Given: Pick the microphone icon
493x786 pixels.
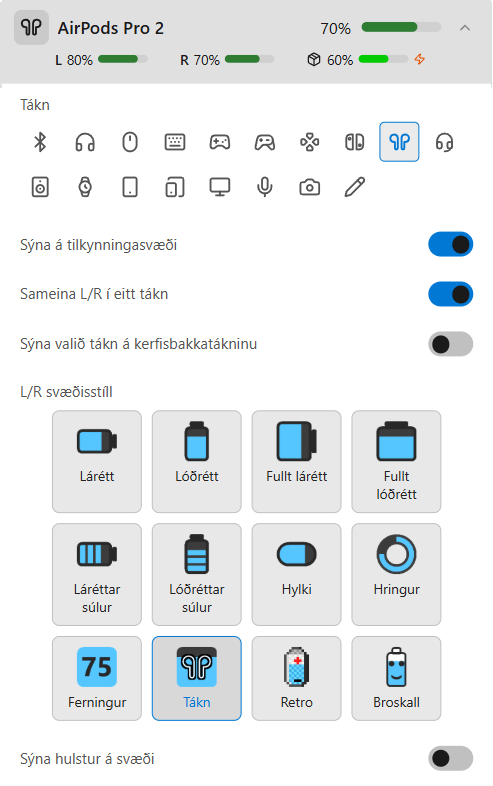Looking at the screenshot, I should pyautogui.click(x=264, y=187).
